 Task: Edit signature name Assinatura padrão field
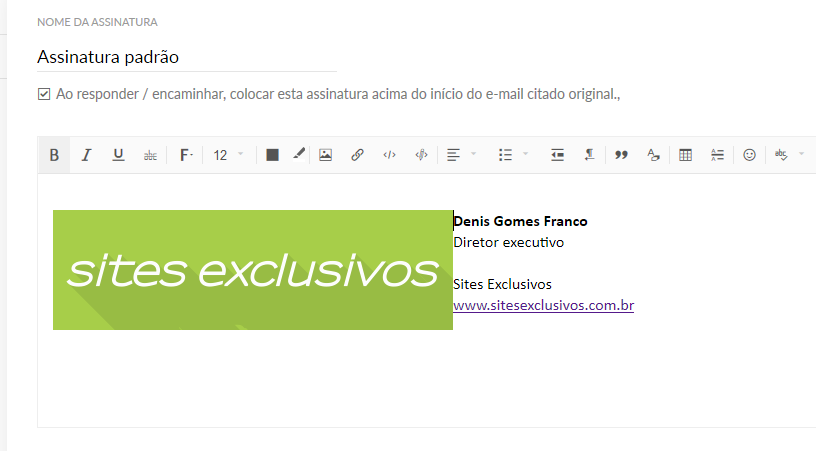[187, 57]
